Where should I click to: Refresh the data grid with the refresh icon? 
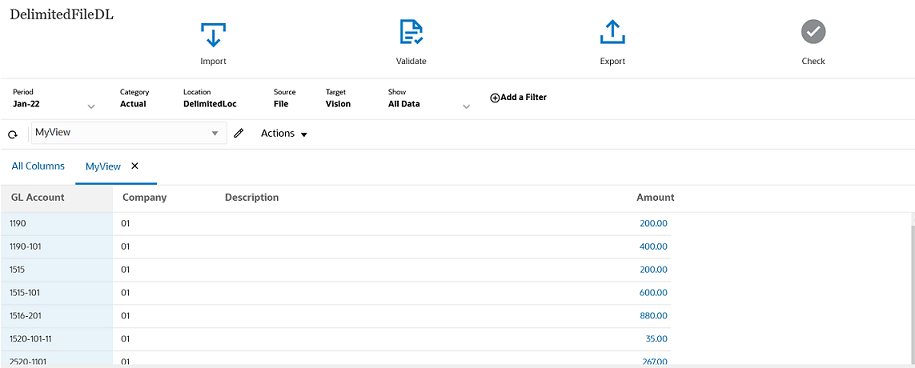(12, 135)
